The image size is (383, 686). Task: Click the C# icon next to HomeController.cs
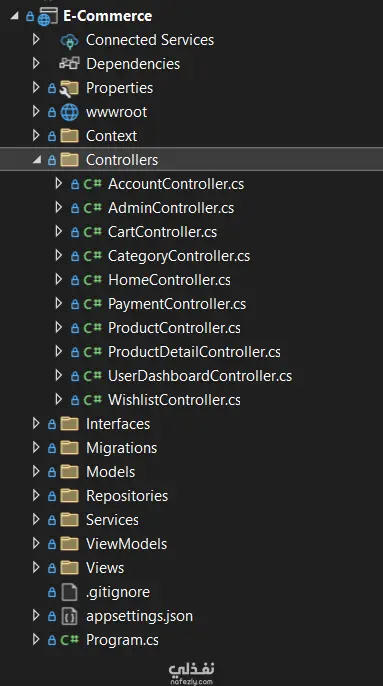click(92, 280)
